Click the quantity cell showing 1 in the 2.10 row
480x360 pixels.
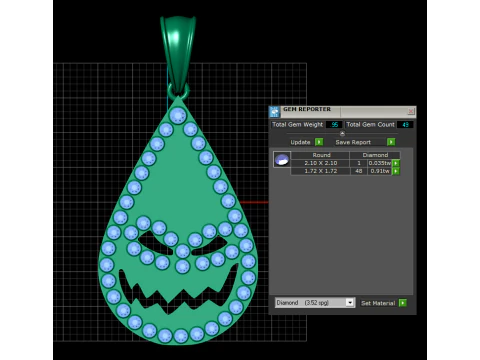[359, 163]
